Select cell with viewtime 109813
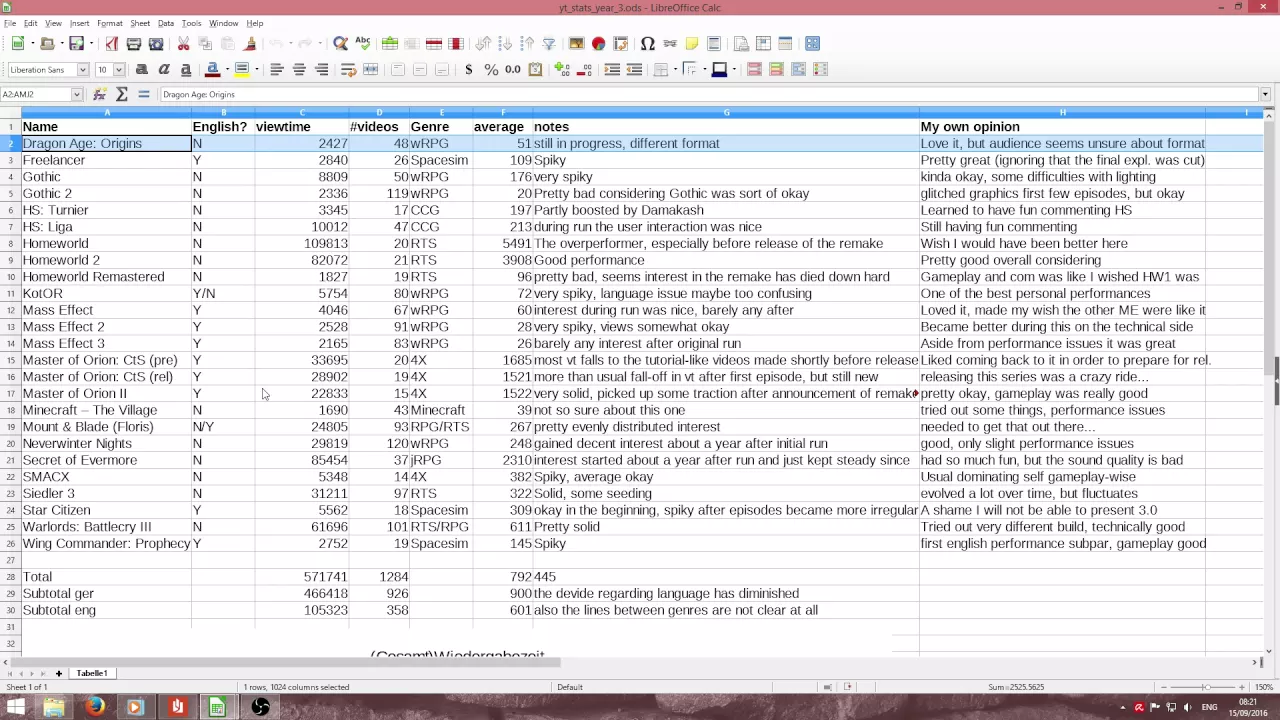The height and width of the screenshot is (720, 1280). click(x=302, y=243)
